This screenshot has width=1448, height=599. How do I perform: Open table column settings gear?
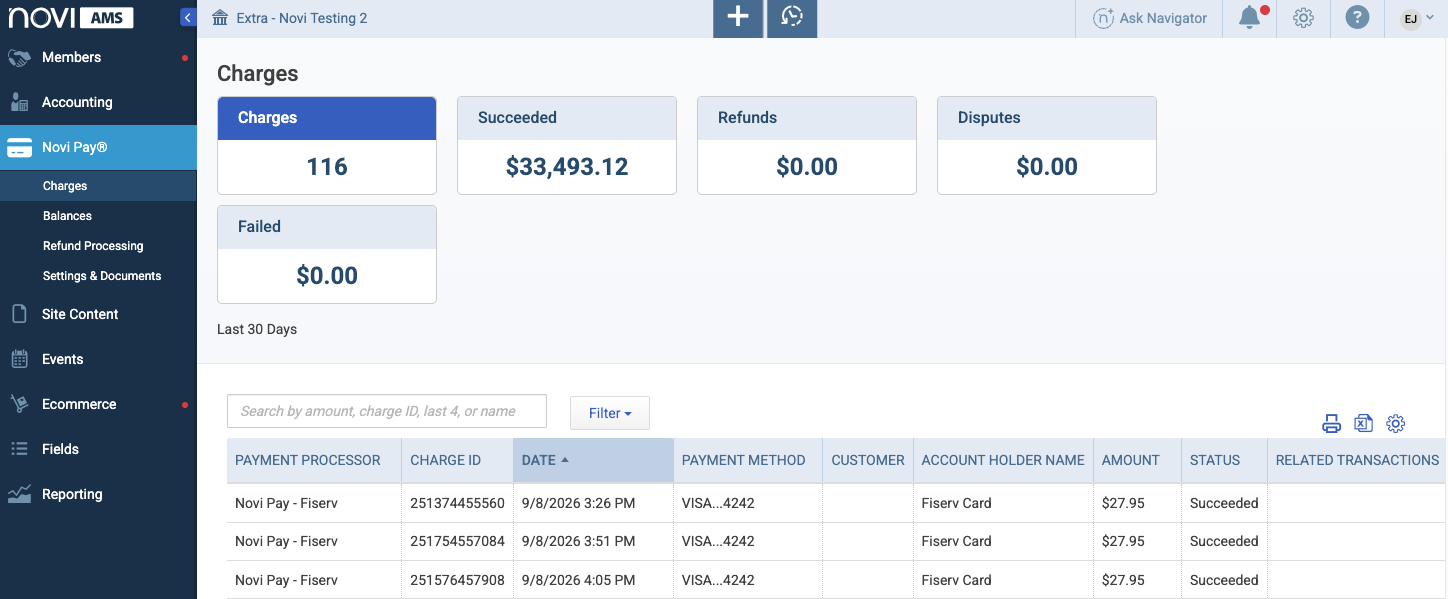pos(1396,424)
